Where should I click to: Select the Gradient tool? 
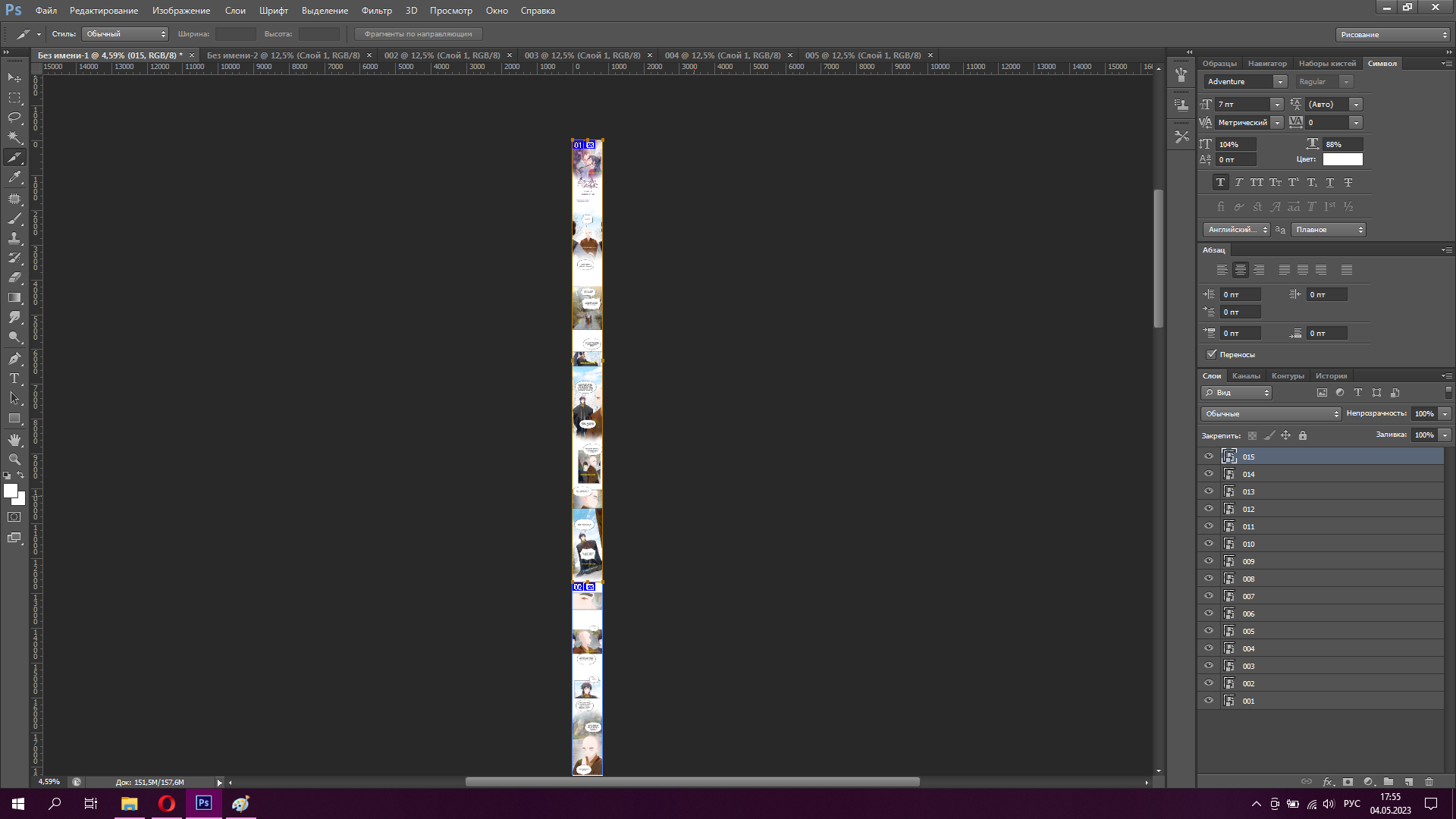coord(14,298)
